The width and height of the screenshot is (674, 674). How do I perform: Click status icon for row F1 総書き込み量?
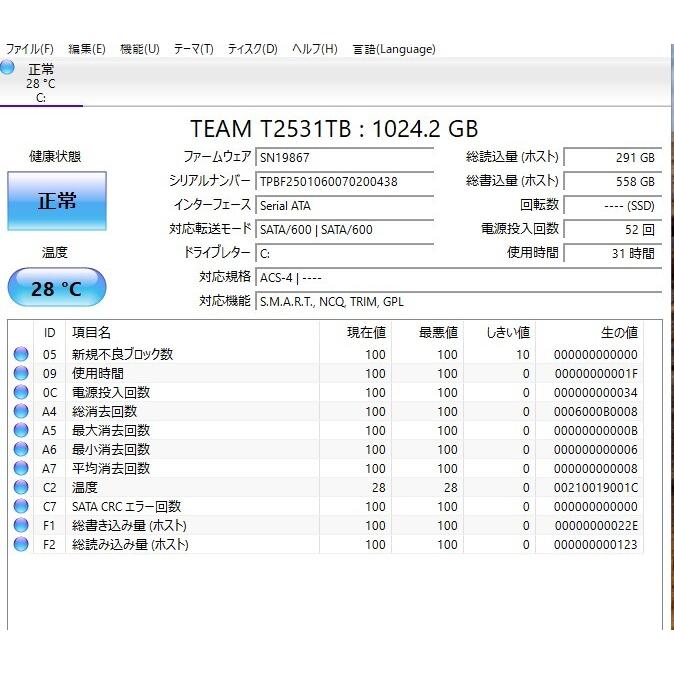[x=21, y=525]
